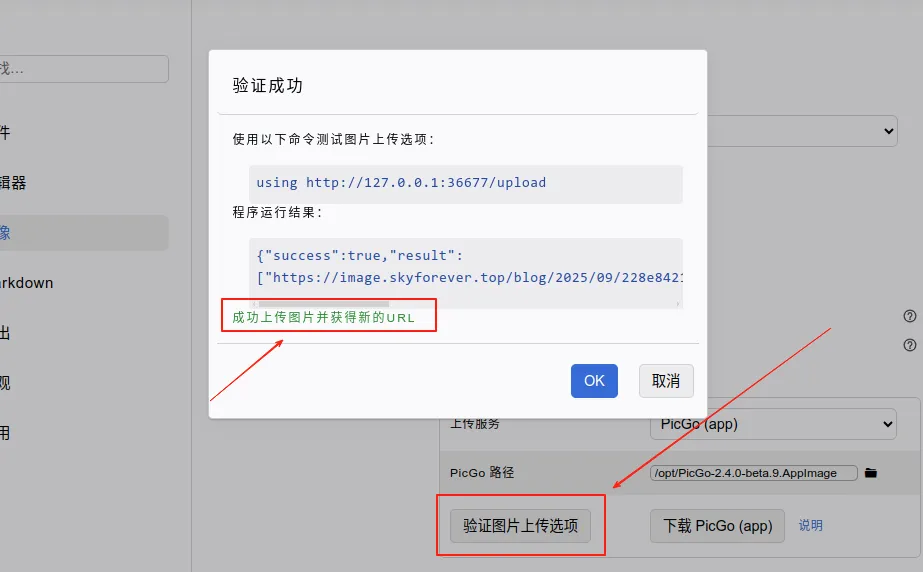Open the 说明 link
Screen dimensions: 923x572
click(811, 526)
